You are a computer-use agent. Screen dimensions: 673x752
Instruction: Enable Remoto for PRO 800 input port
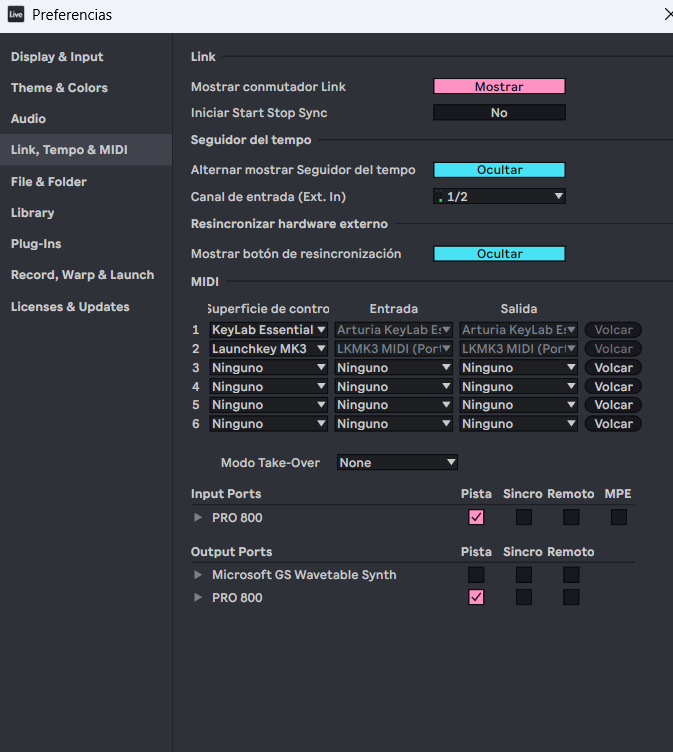tap(571, 517)
